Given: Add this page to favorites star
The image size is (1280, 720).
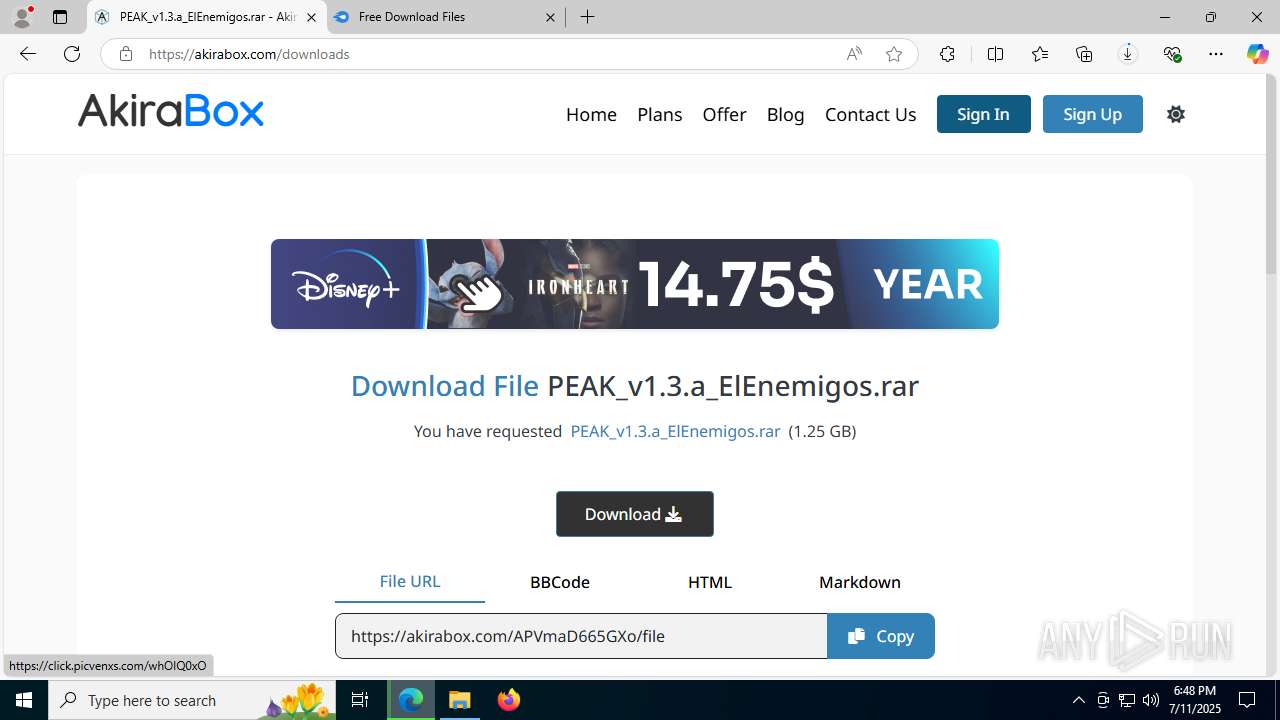Looking at the screenshot, I should tap(894, 54).
